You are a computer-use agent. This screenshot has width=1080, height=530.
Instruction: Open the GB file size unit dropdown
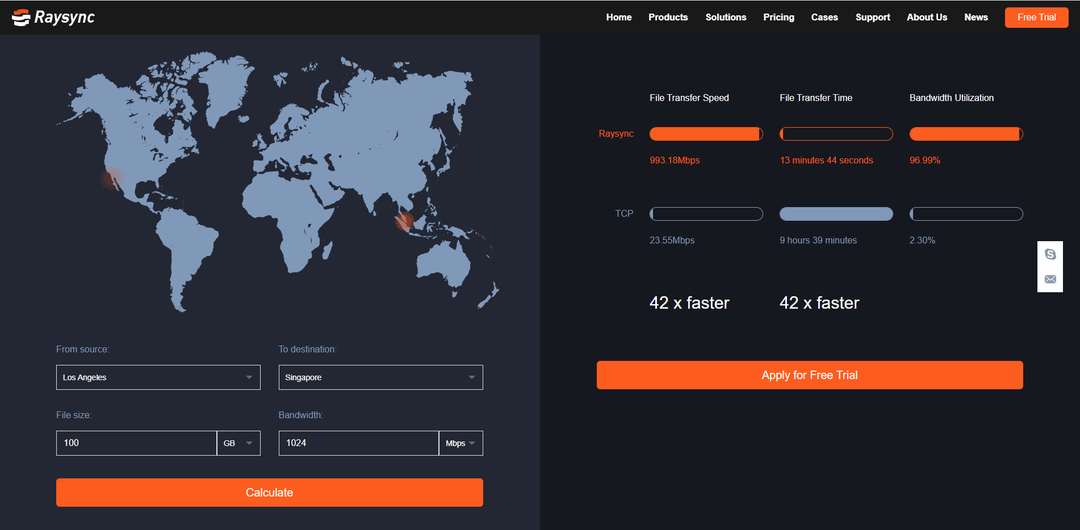[238, 443]
